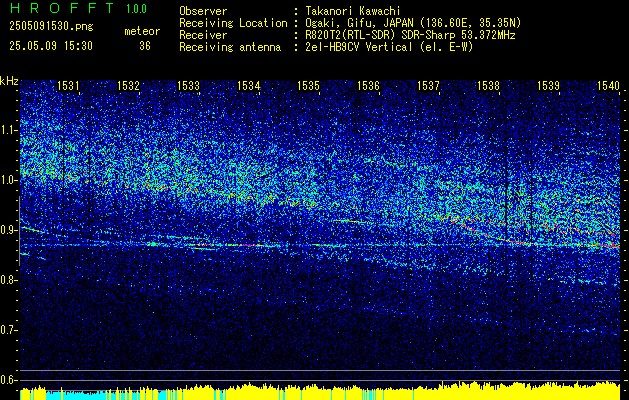Click the 1536 time marker
The width and height of the screenshot is (629, 400).
click(368, 85)
